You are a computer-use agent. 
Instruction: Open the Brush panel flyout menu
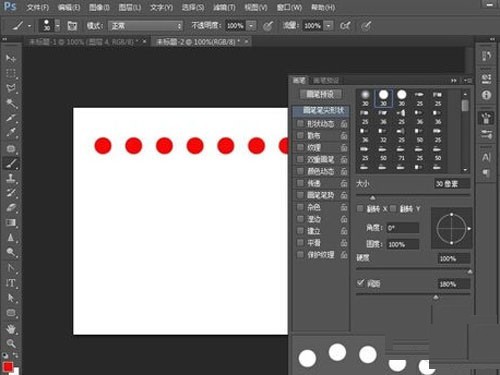(467, 80)
